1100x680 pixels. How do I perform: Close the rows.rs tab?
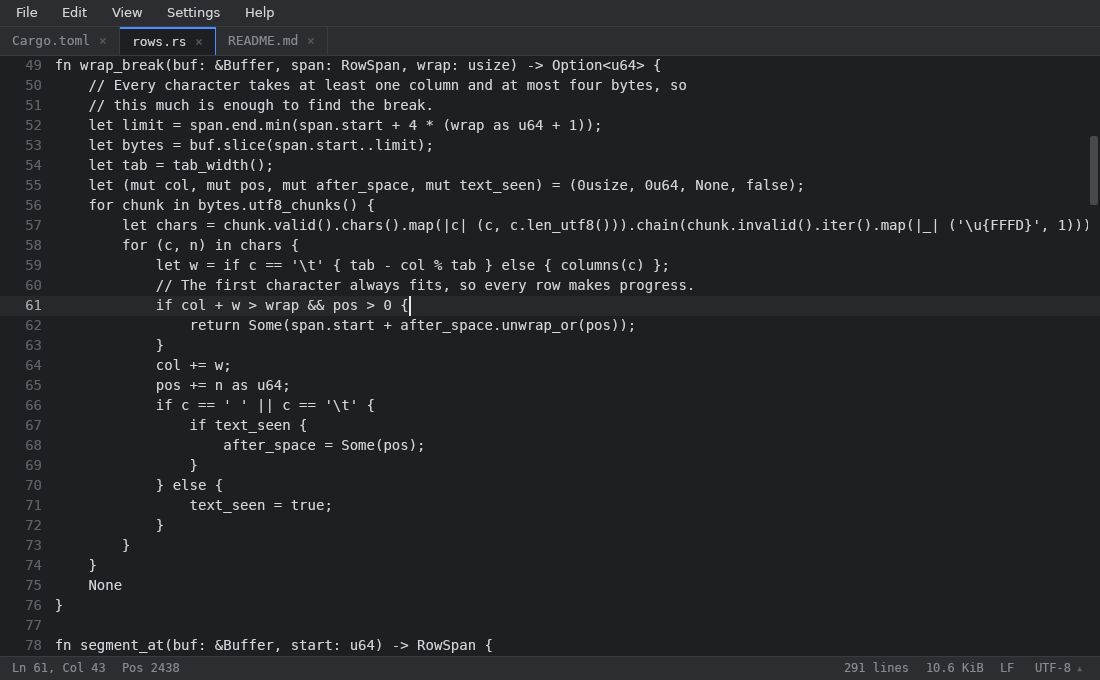(199, 42)
